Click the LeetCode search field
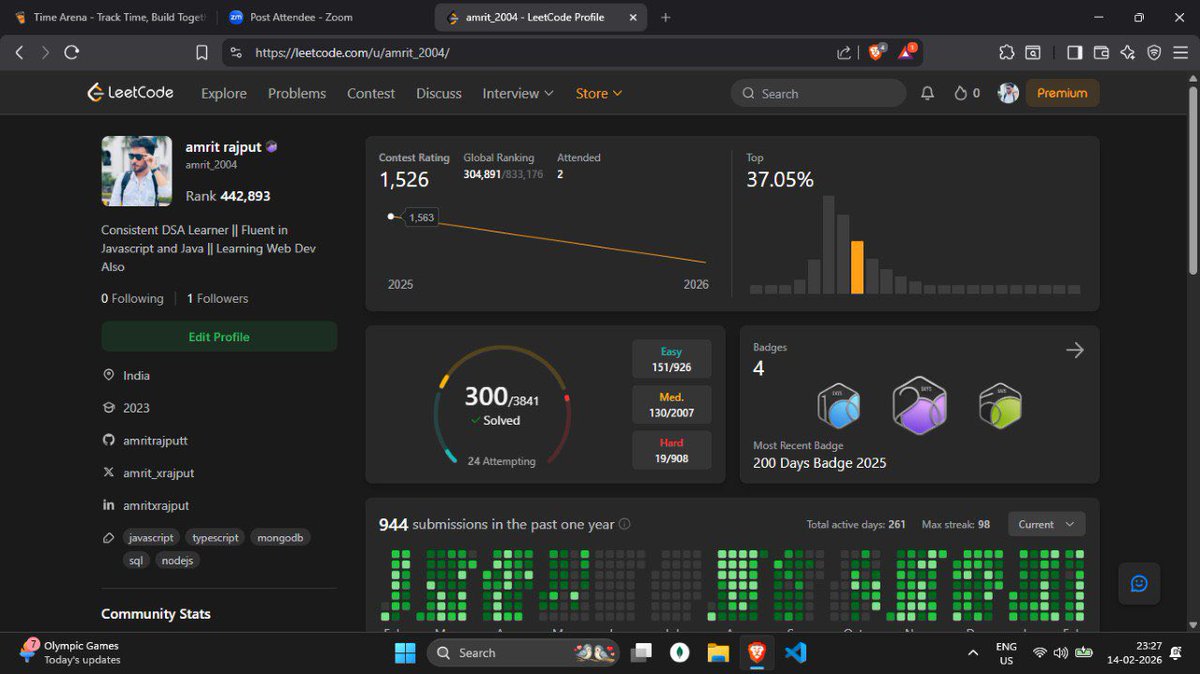Image resolution: width=1200 pixels, height=674 pixels. point(818,93)
